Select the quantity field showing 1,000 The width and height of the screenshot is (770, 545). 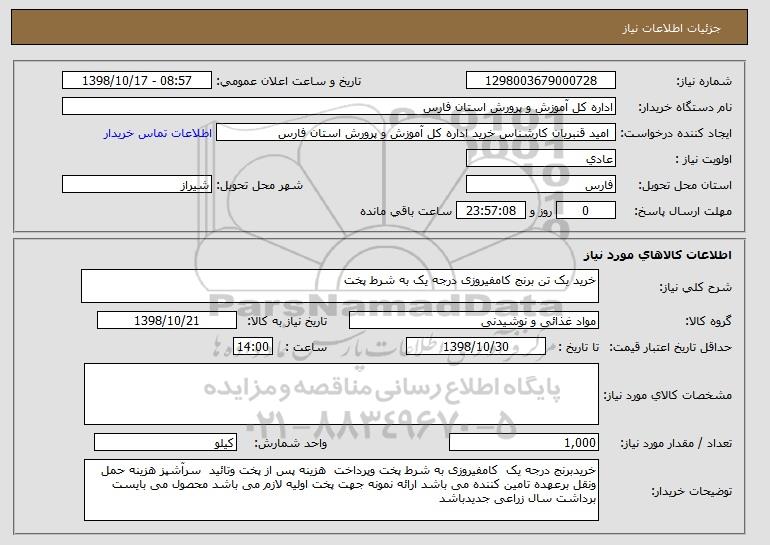click(x=524, y=442)
